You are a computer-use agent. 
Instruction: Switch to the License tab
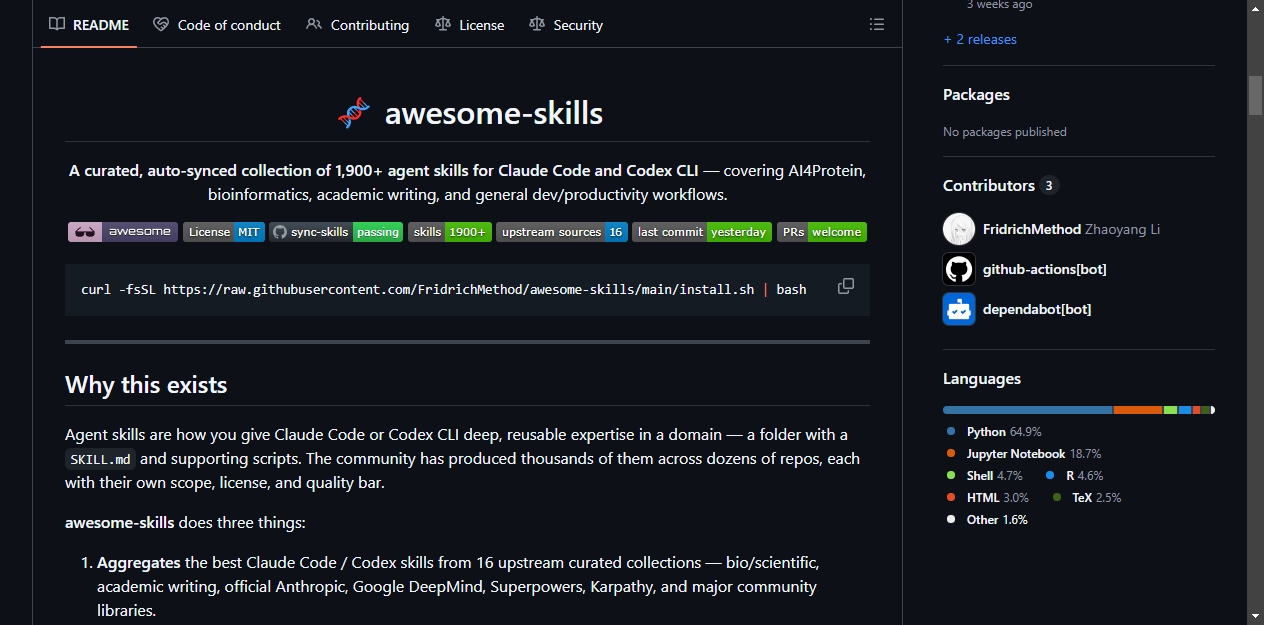[470, 24]
